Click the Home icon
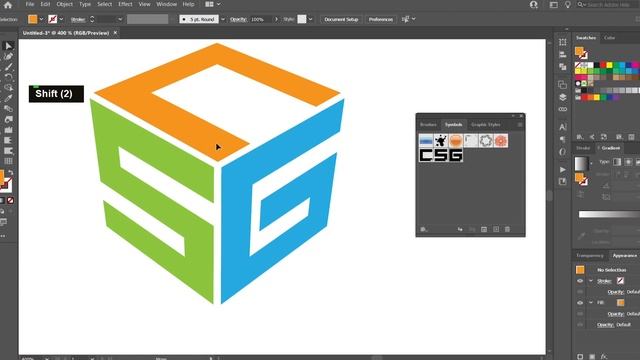 coord(8,5)
